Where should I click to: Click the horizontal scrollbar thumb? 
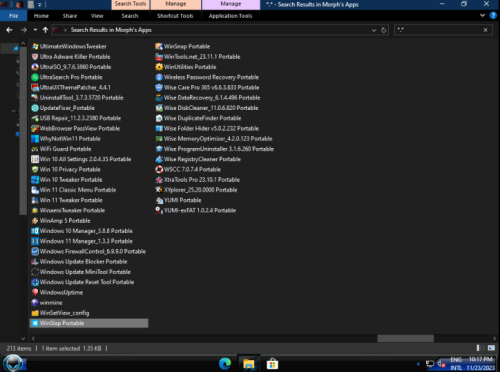[405, 338]
